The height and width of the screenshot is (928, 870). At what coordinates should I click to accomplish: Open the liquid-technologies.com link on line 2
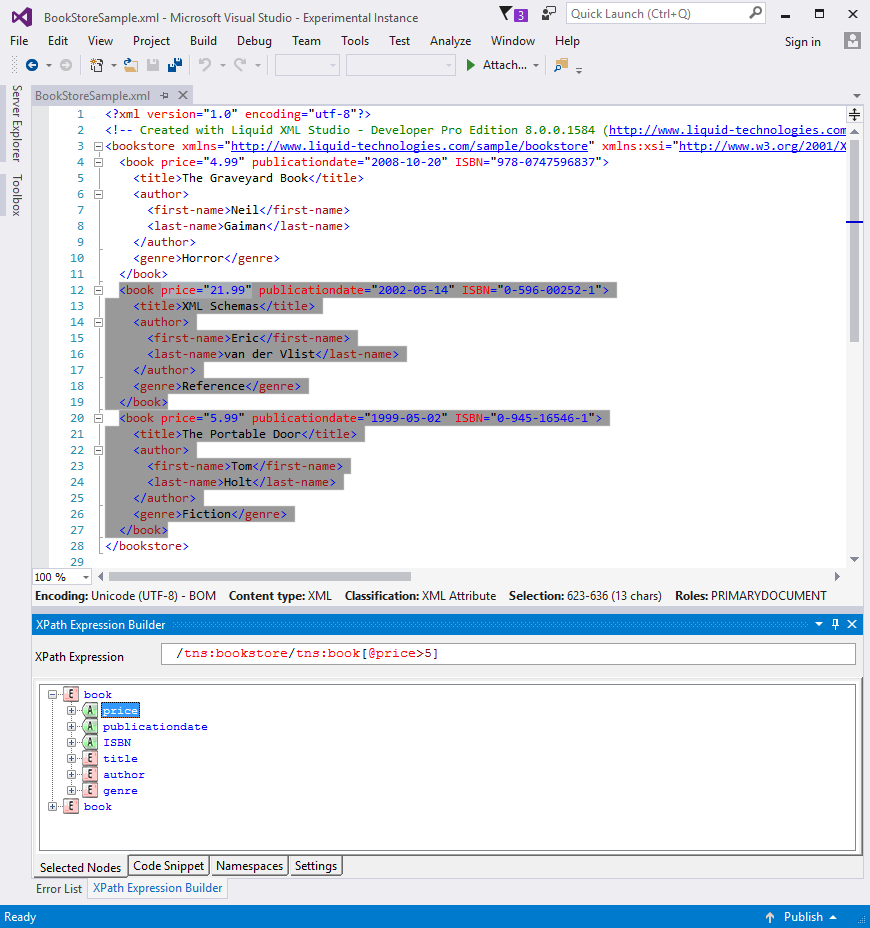[727, 130]
